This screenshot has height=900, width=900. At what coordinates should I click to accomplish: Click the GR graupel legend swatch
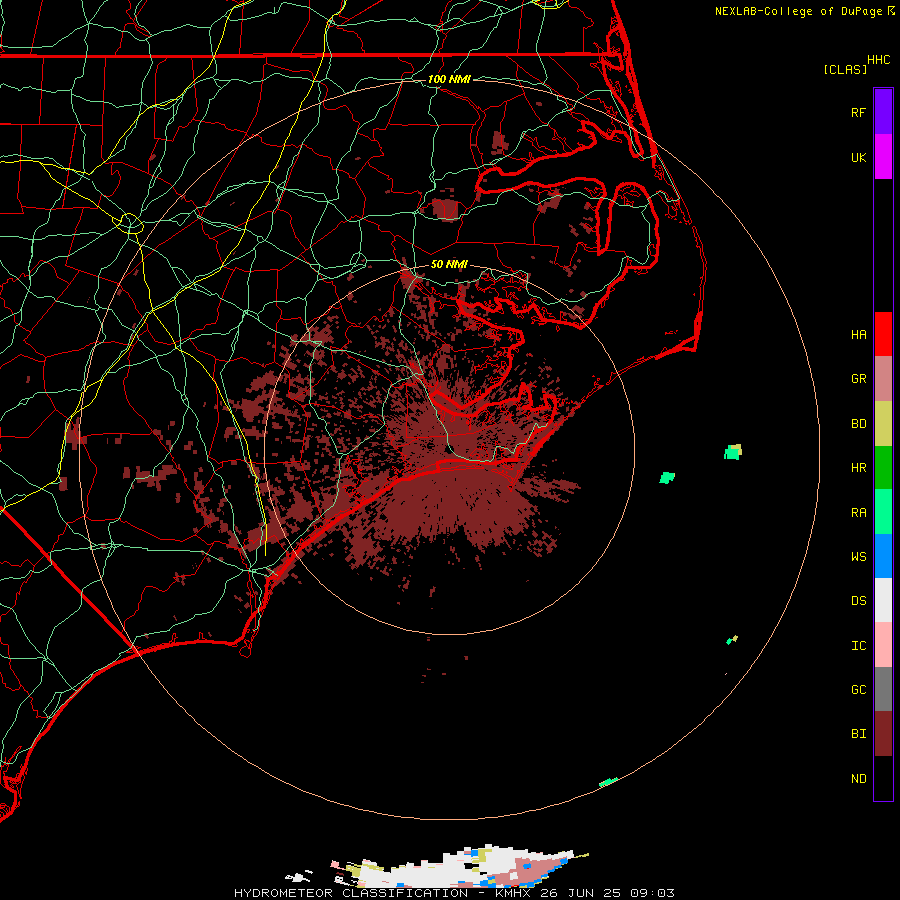[x=883, y=379]
